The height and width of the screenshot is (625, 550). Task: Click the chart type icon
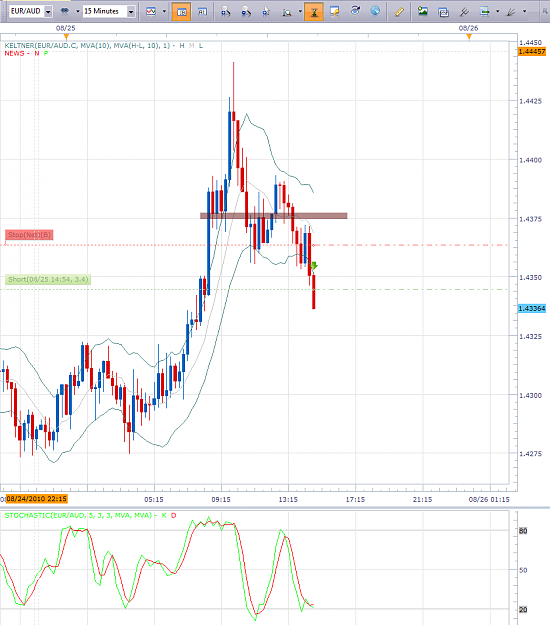(151, 11)
